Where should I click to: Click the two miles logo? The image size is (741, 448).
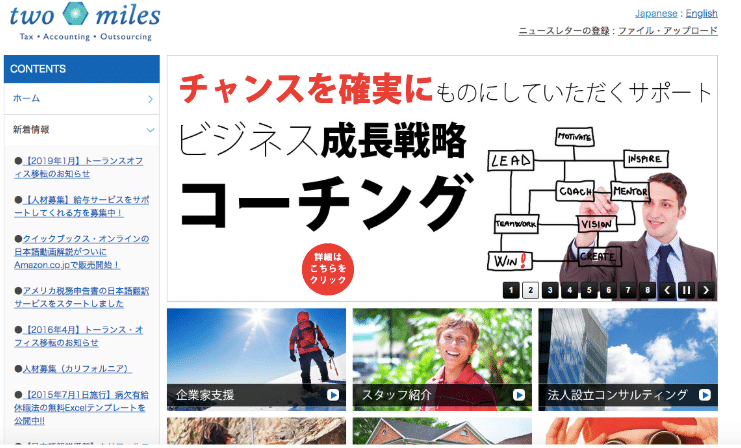point(85,22)
